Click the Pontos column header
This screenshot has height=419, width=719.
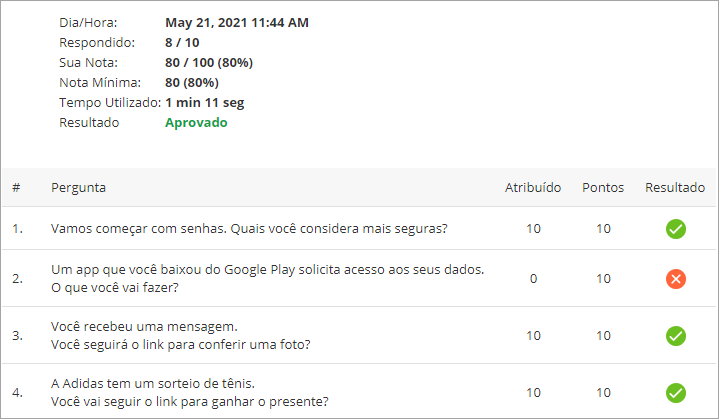tap(603, 188)
